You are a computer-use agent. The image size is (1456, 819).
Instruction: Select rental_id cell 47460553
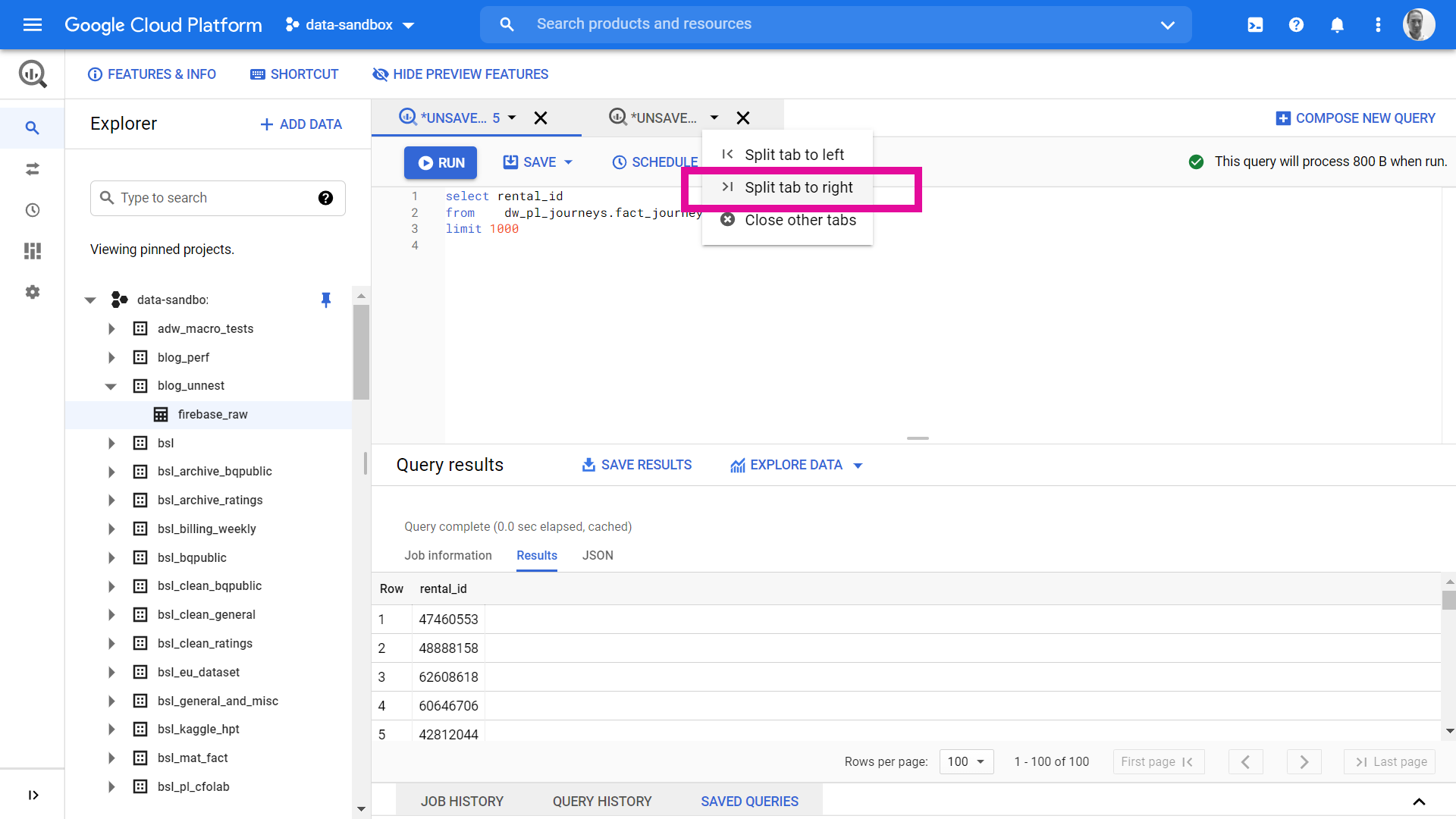point(448,620)
